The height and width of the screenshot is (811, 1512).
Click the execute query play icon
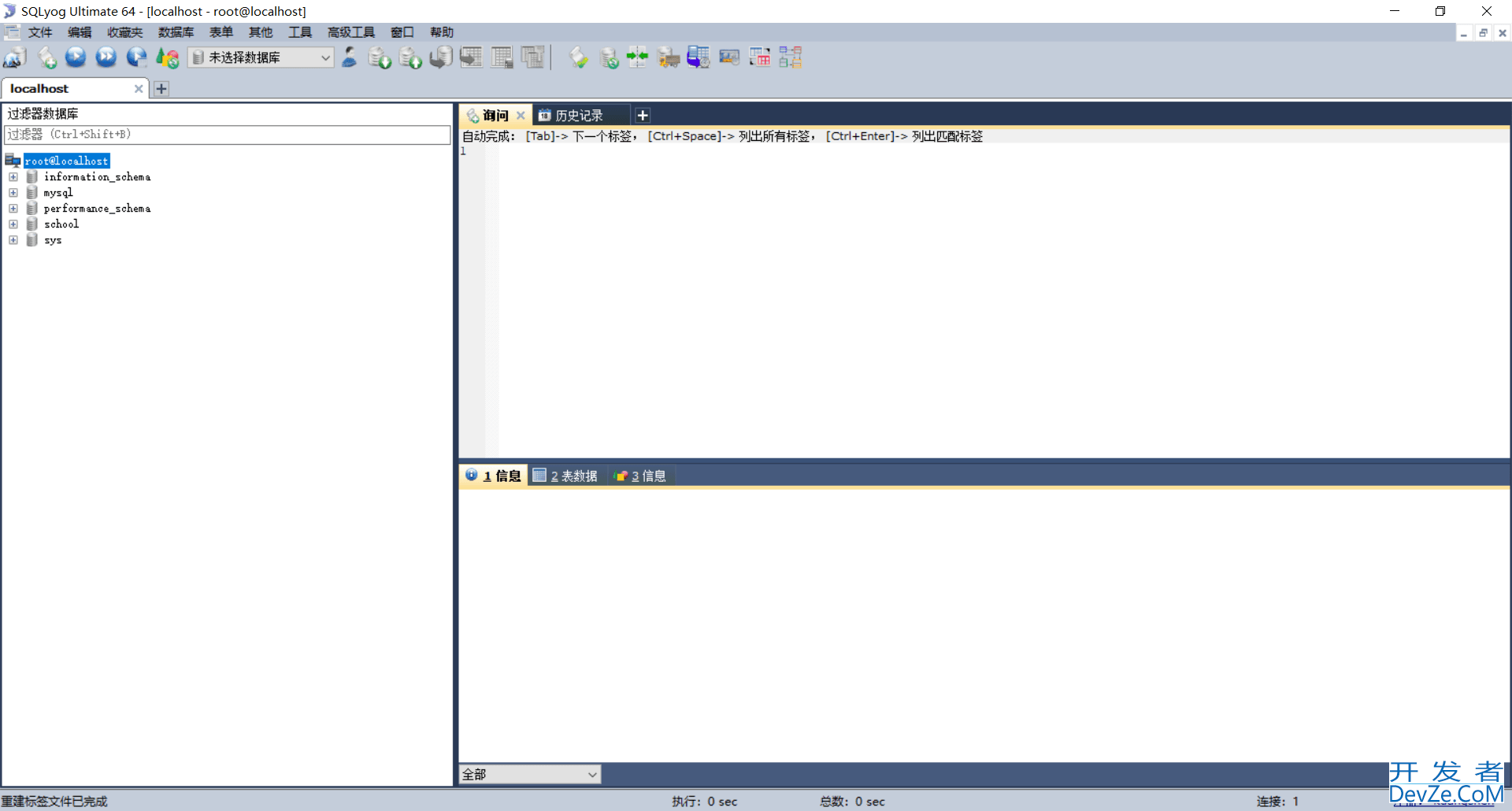[76, 57]
